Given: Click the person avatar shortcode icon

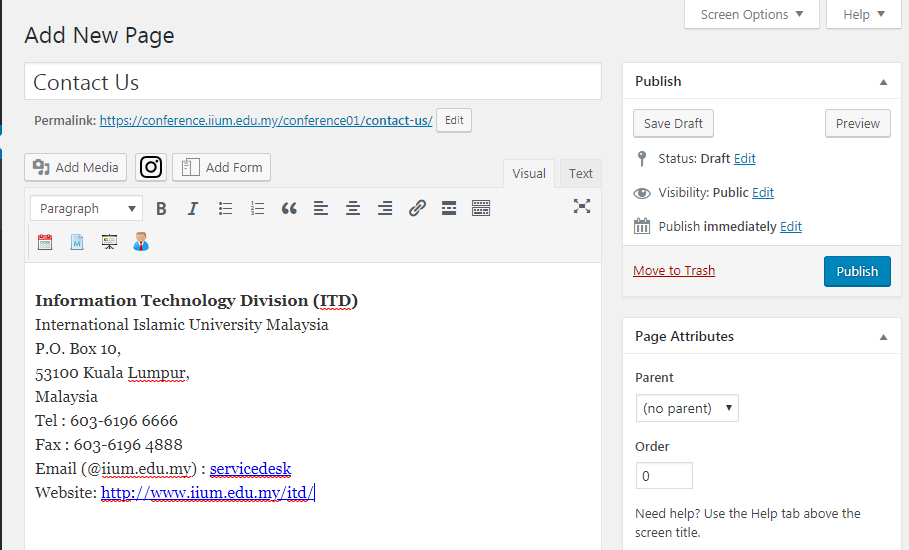Looking at the screenshot, I should pyautogui.click(x=141, y=242).
